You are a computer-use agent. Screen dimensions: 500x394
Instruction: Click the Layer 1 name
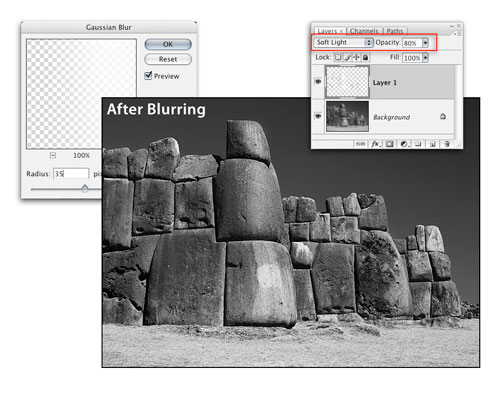385,82
